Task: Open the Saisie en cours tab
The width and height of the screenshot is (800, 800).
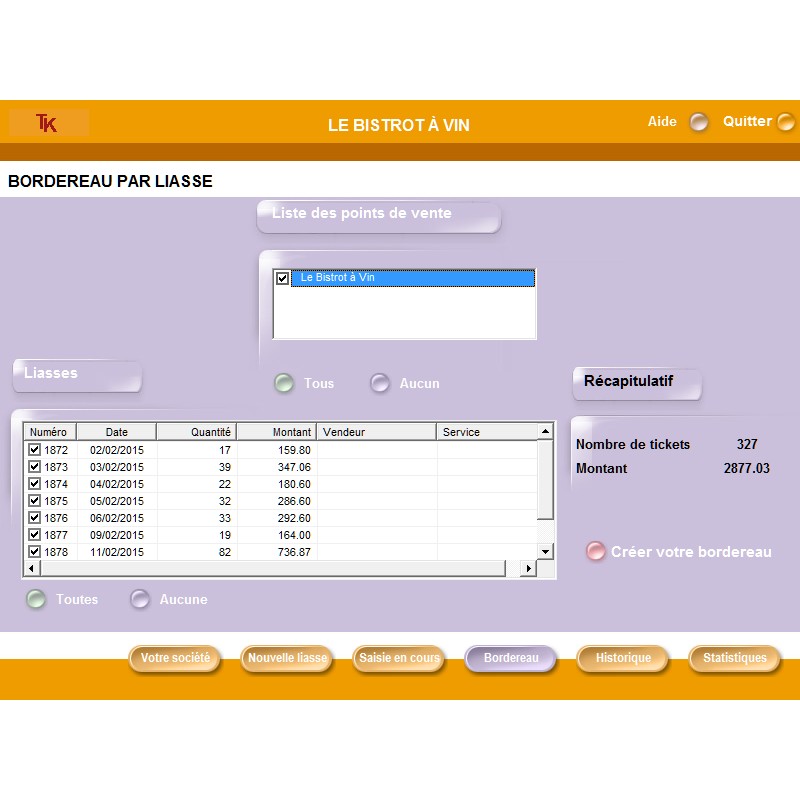Action: tap(399, 658)
